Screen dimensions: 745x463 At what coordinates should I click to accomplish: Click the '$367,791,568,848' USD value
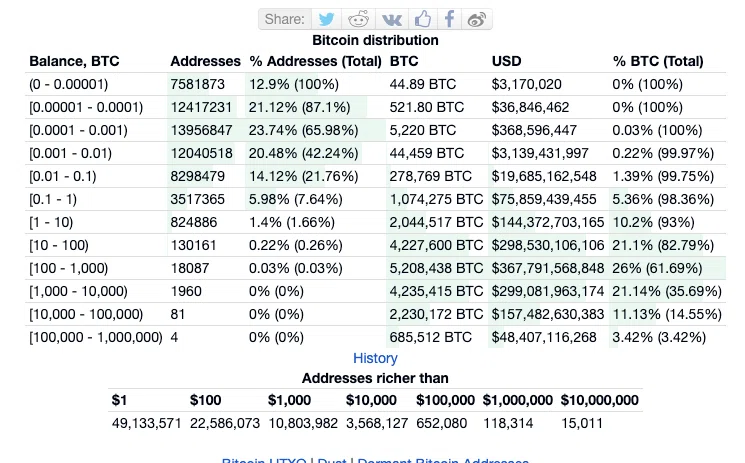point(548,269)
